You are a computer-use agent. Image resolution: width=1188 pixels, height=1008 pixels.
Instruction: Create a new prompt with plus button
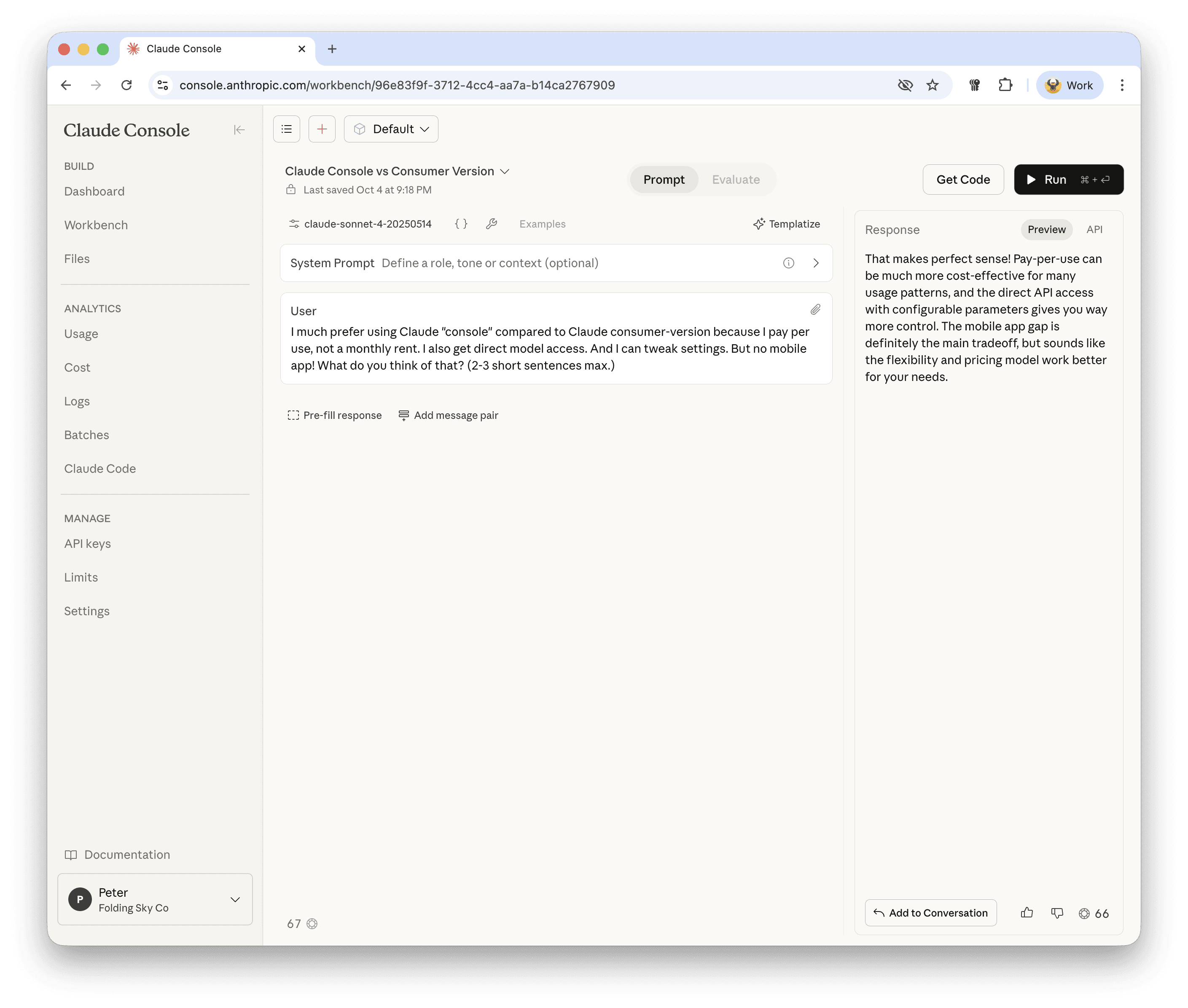point(322,129)
